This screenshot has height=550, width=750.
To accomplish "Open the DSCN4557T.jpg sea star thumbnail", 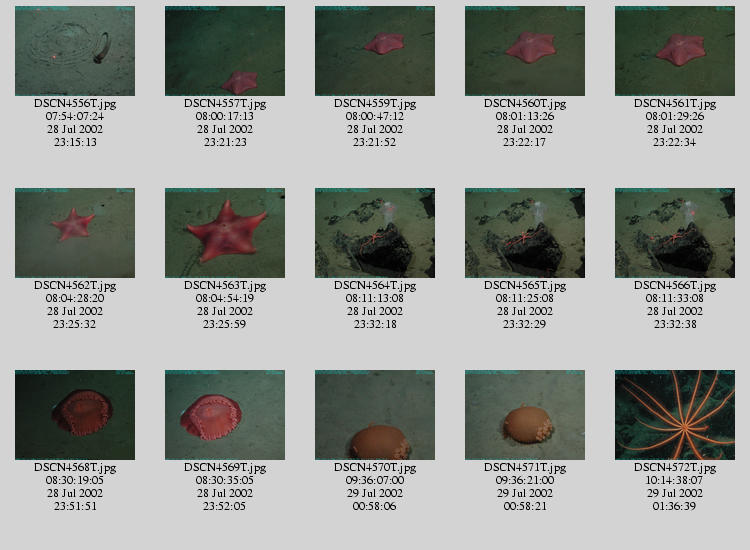I will (x=225, y=51).
